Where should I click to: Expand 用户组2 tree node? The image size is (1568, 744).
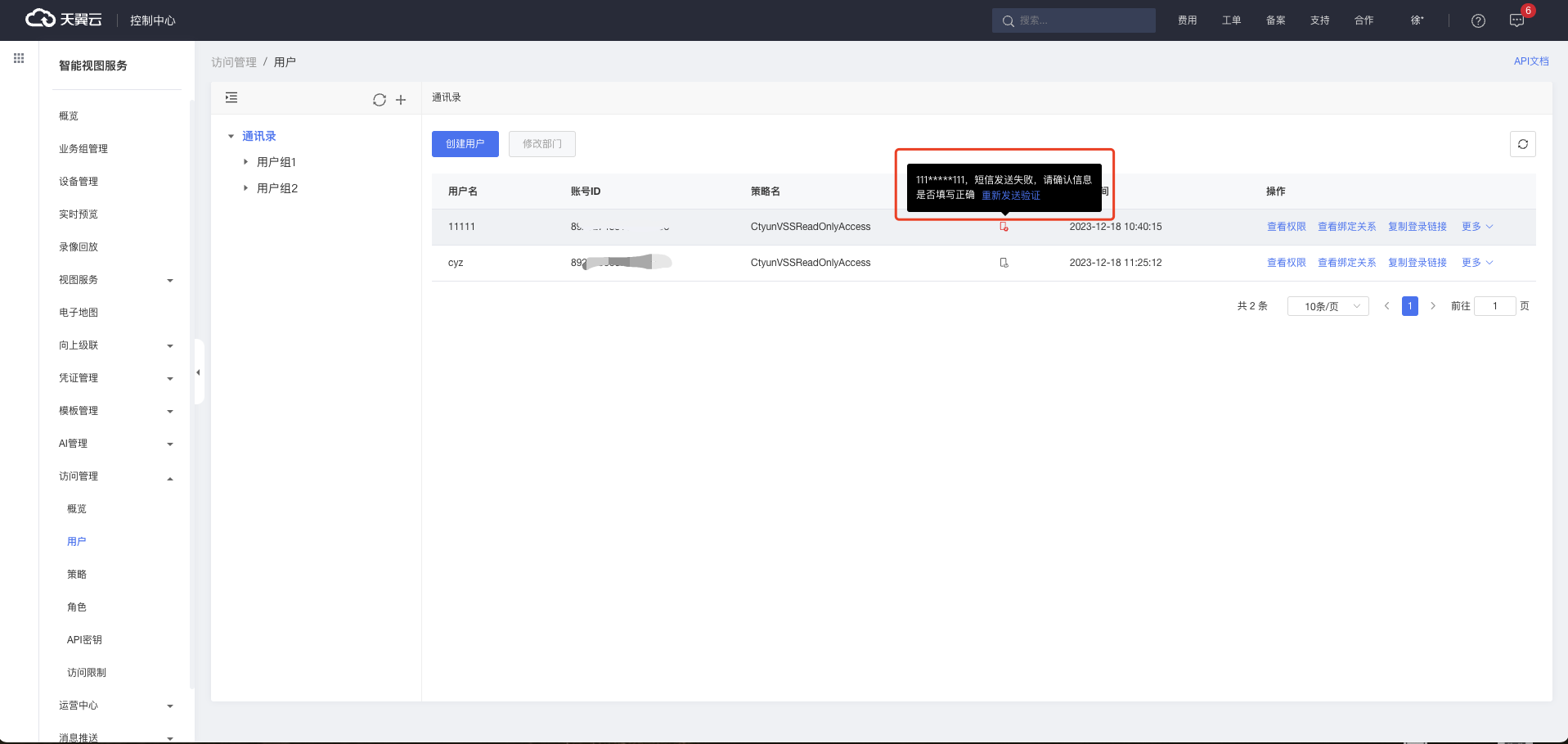[245, 188]
